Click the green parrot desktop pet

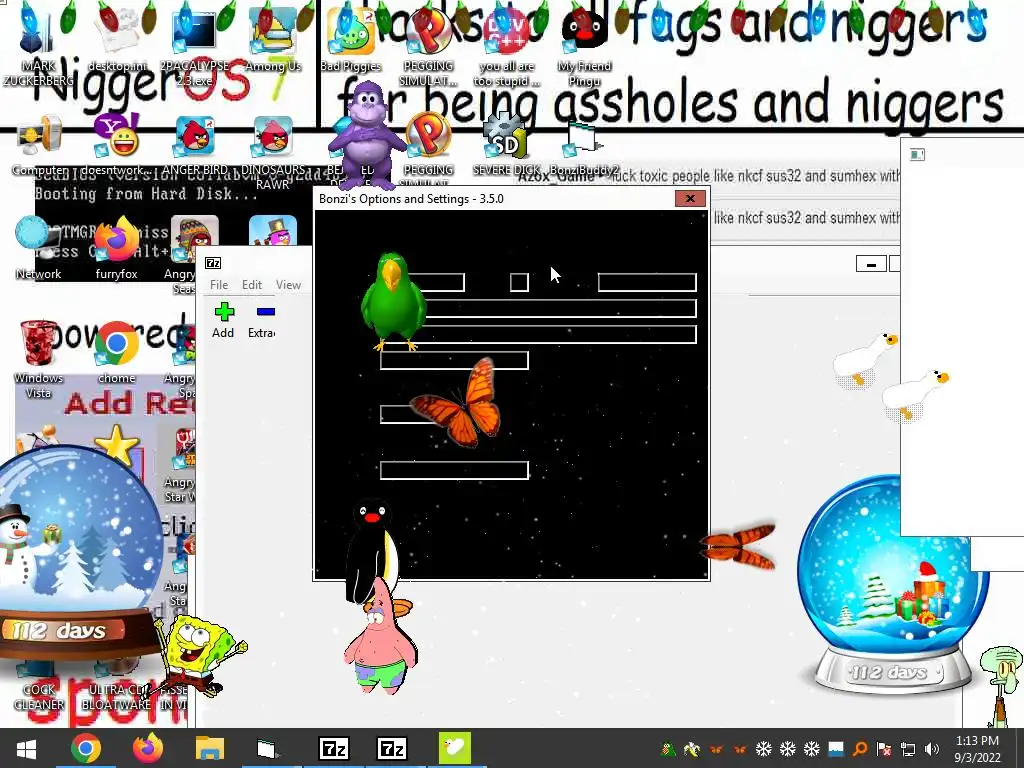pyautogui.click(x=394, y=302)
